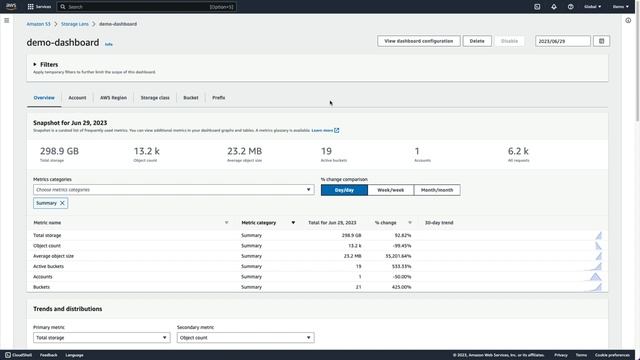Click the 2023/06/29 date field
The image size is (640, 360).
563,41
